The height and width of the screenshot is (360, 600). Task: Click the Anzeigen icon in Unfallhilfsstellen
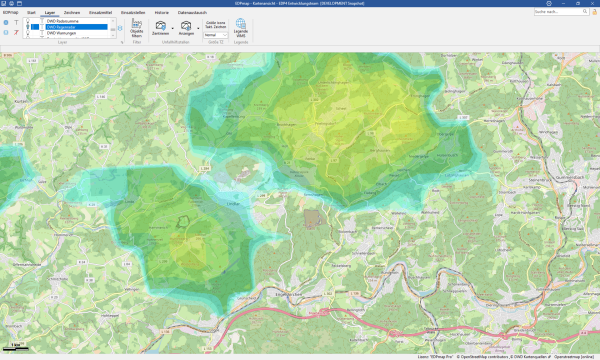(x=186, y=28)
